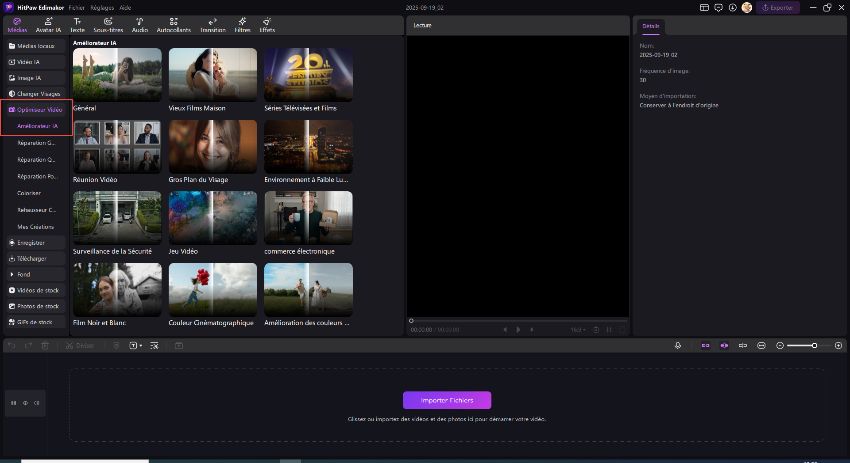Choose the Gros Plan du Visage thumbnail
Viewport: 850px width, 463px height.
(x=213, y=146)
